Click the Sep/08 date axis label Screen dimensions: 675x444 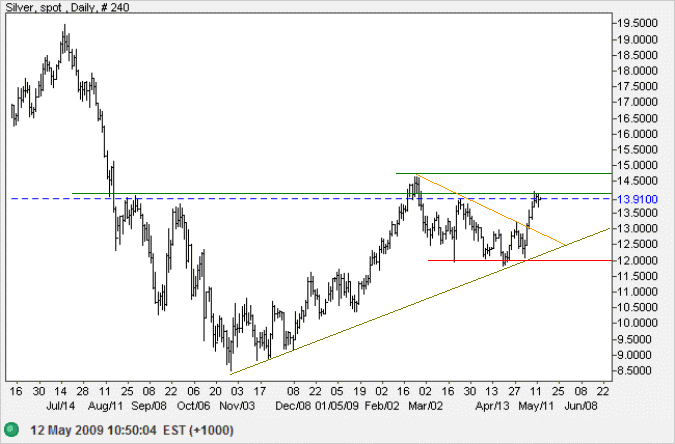[x=149, y=406]
